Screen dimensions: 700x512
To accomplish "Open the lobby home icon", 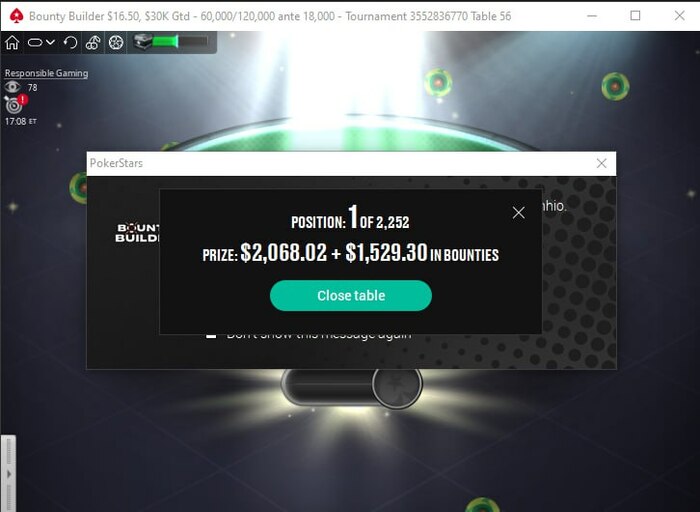I will coord(12,42).
